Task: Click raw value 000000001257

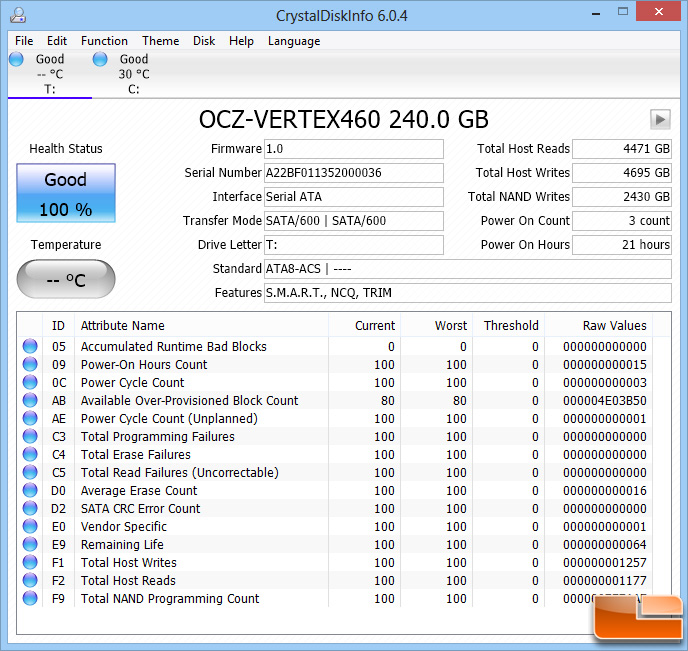Action: pyautogui.click(x=605, y=562)
